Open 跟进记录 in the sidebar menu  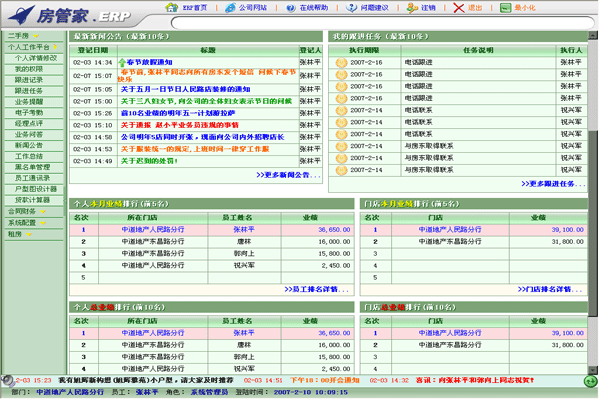(29, 80)
